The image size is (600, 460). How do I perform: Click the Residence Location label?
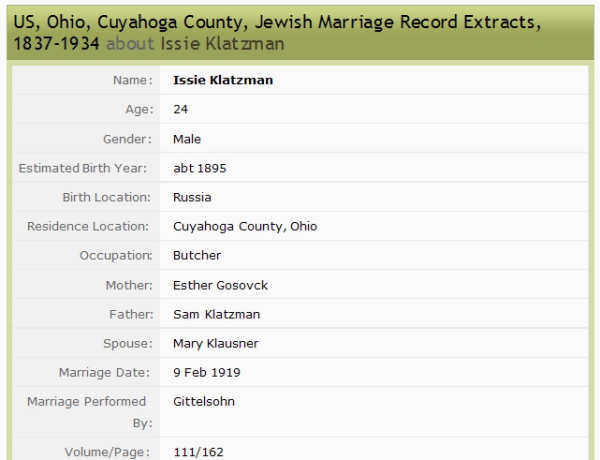tap(89, 226)
